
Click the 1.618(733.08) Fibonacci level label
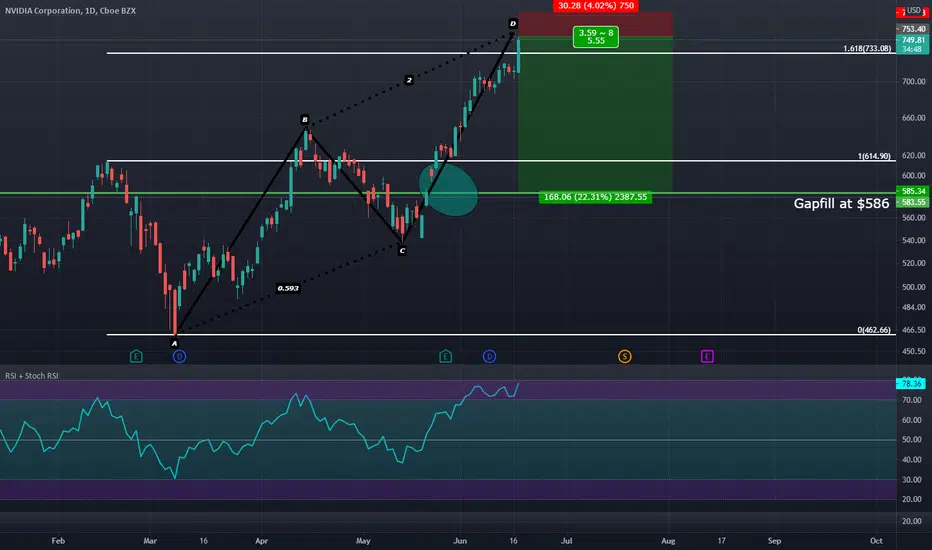pyautogui.click(x=867, y=48)
